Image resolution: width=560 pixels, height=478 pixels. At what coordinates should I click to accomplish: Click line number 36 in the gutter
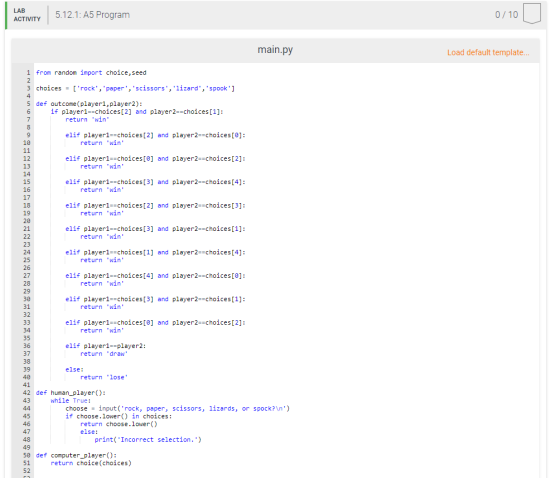click(x=27, y=346)
